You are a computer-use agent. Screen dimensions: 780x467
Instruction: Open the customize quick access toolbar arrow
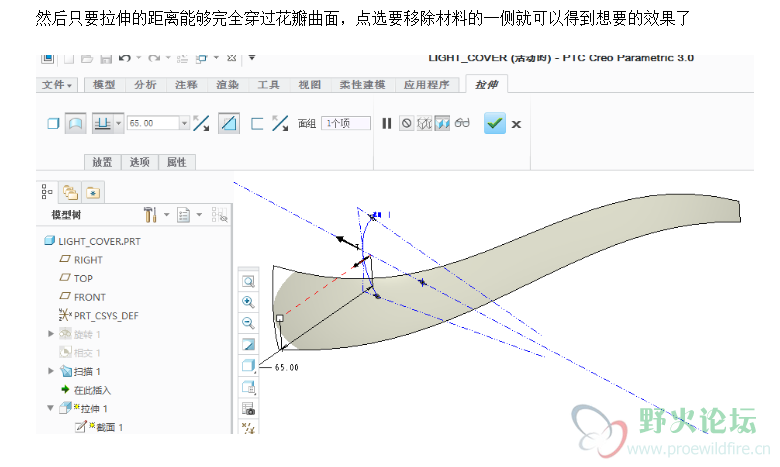[x=252, y=58]
